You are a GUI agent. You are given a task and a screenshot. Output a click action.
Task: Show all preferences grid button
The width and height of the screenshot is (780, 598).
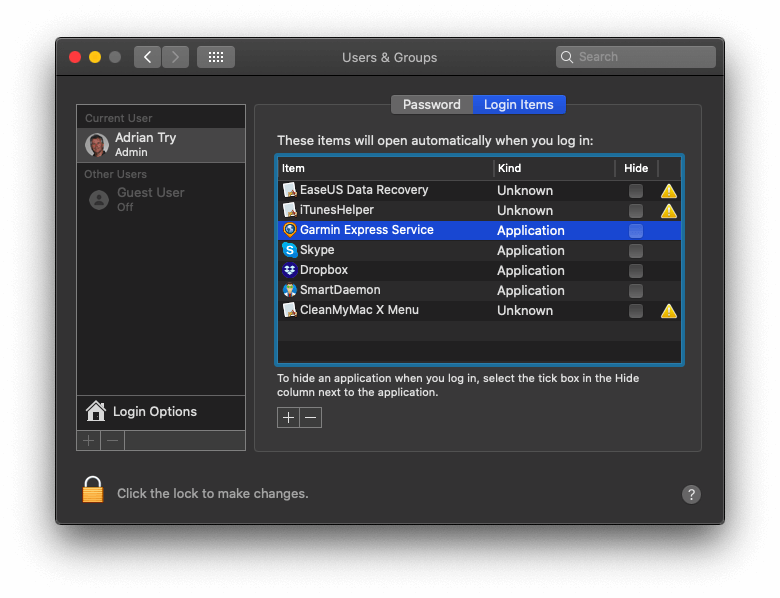click(216, 57)
